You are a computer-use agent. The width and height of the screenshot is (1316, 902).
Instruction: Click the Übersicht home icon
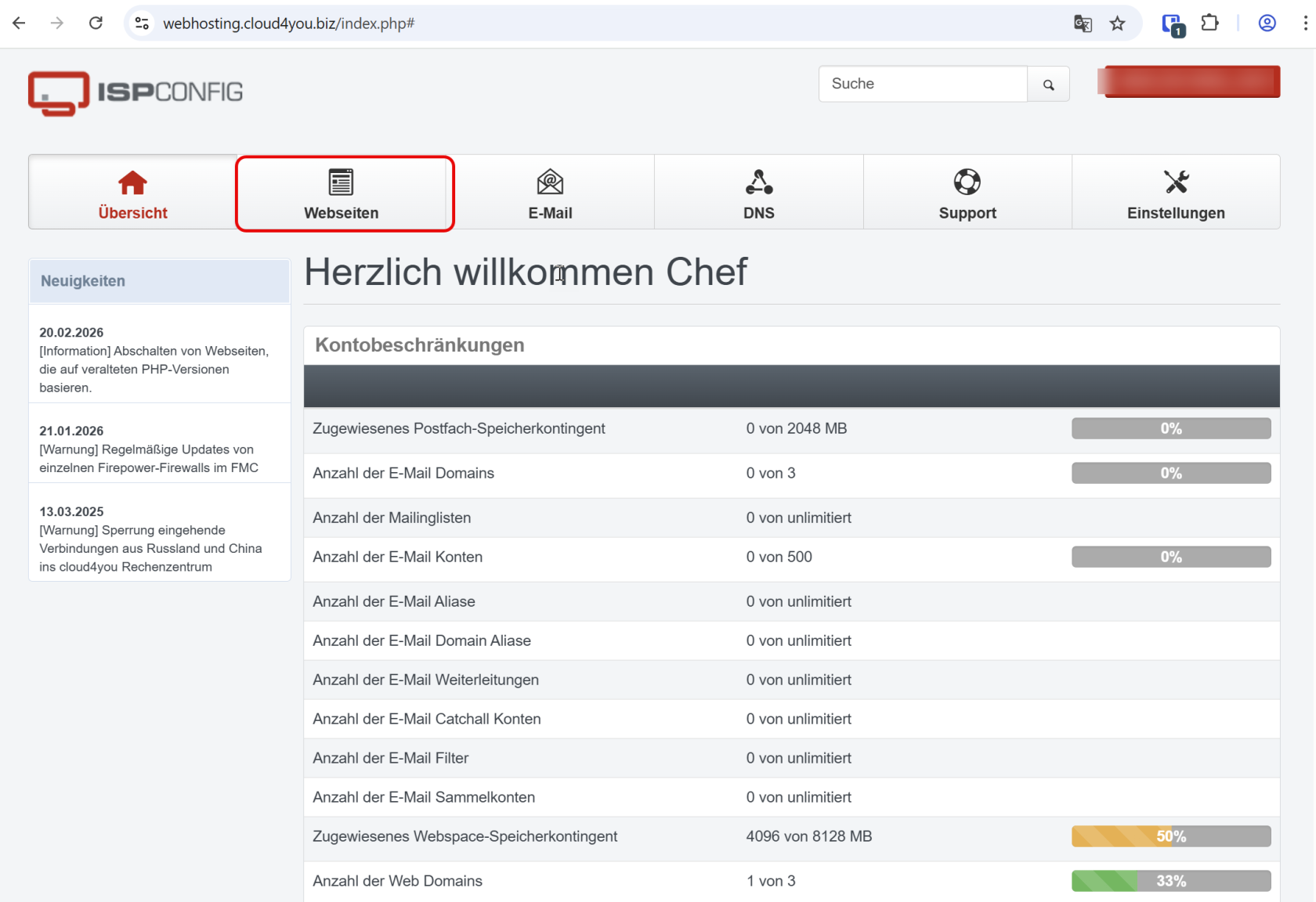click(132, 183)
